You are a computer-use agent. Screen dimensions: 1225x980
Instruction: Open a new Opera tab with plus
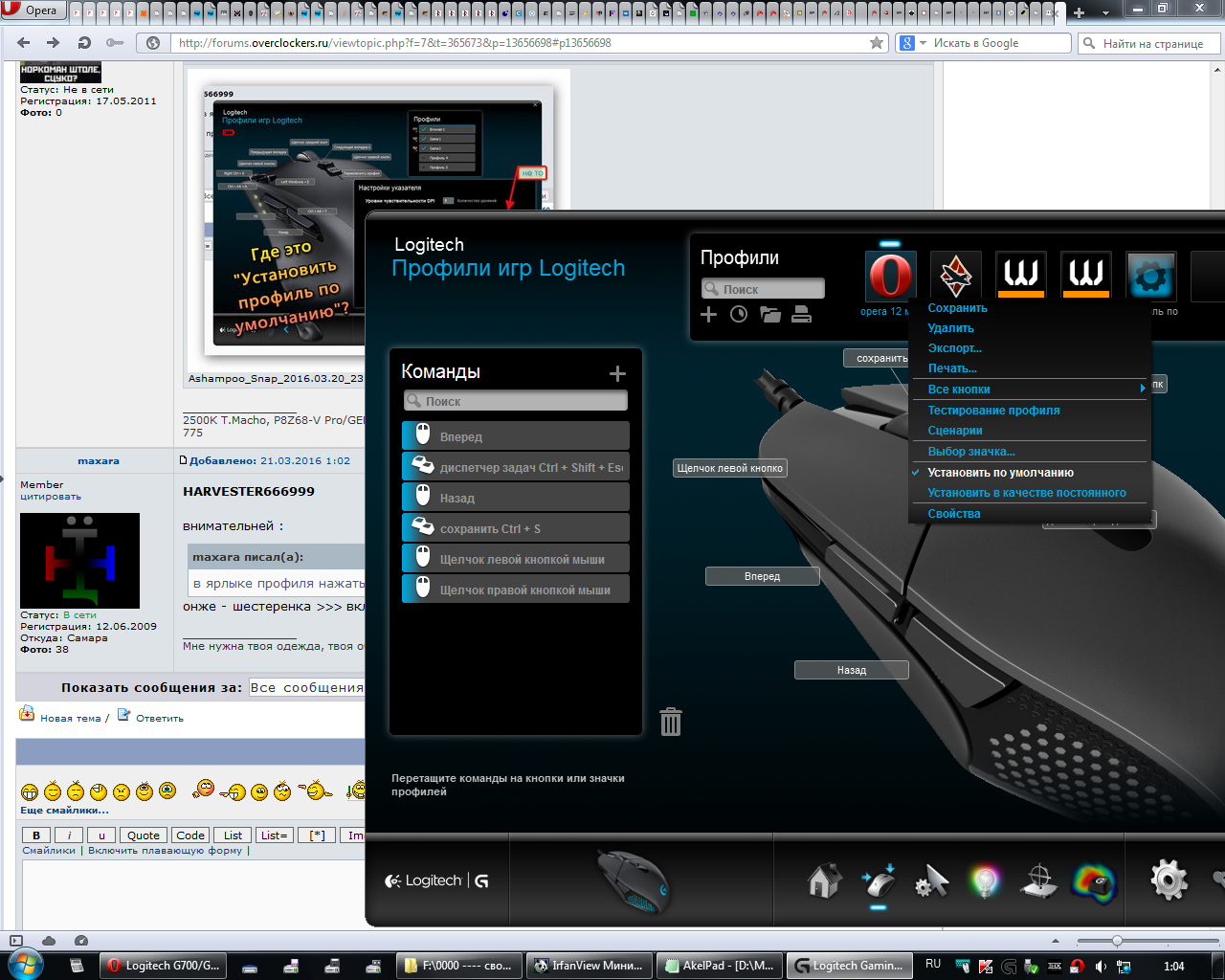[x=1080, y=13]
